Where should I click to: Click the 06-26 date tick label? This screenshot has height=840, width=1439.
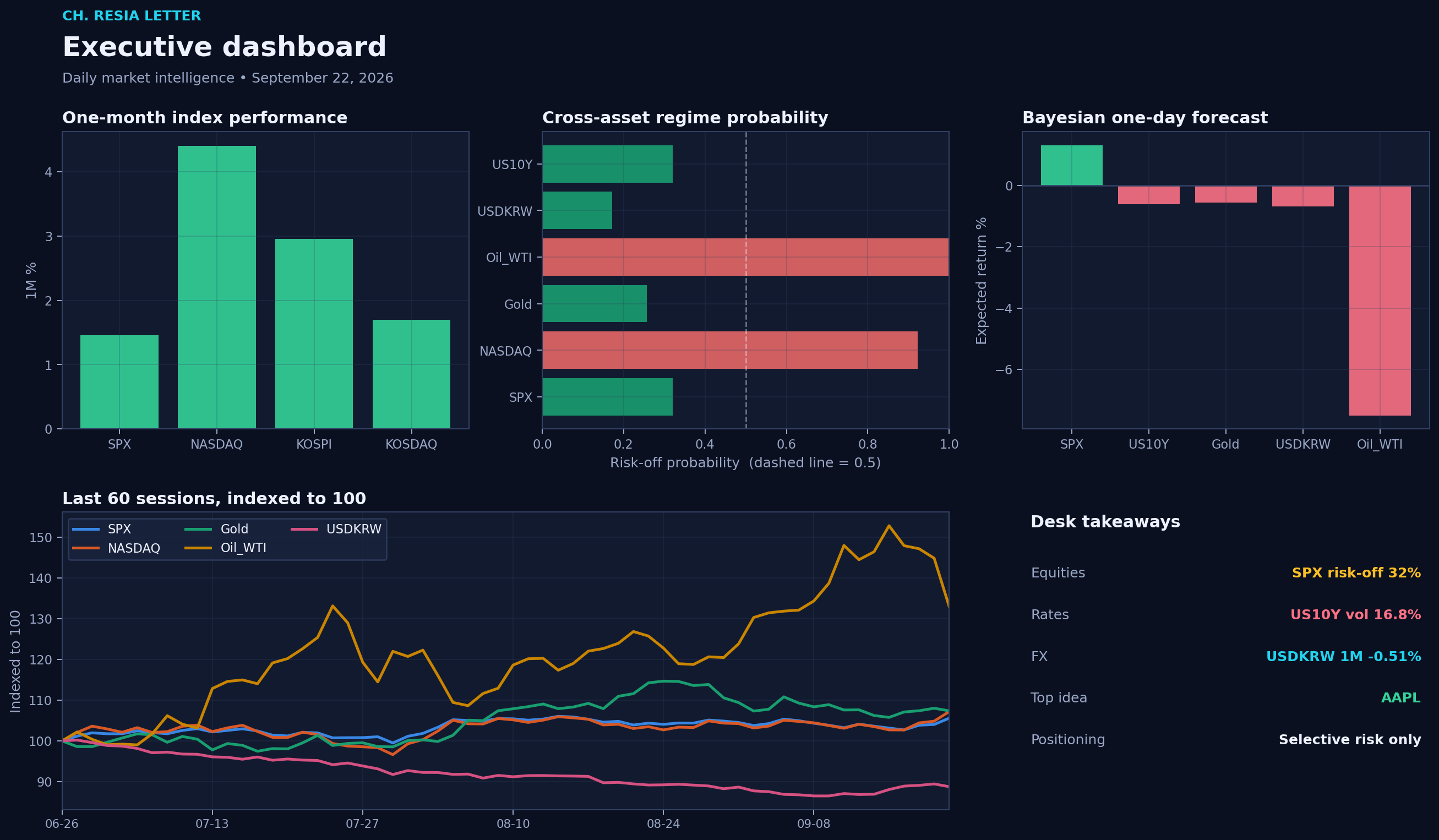click(x=62, y=824)
